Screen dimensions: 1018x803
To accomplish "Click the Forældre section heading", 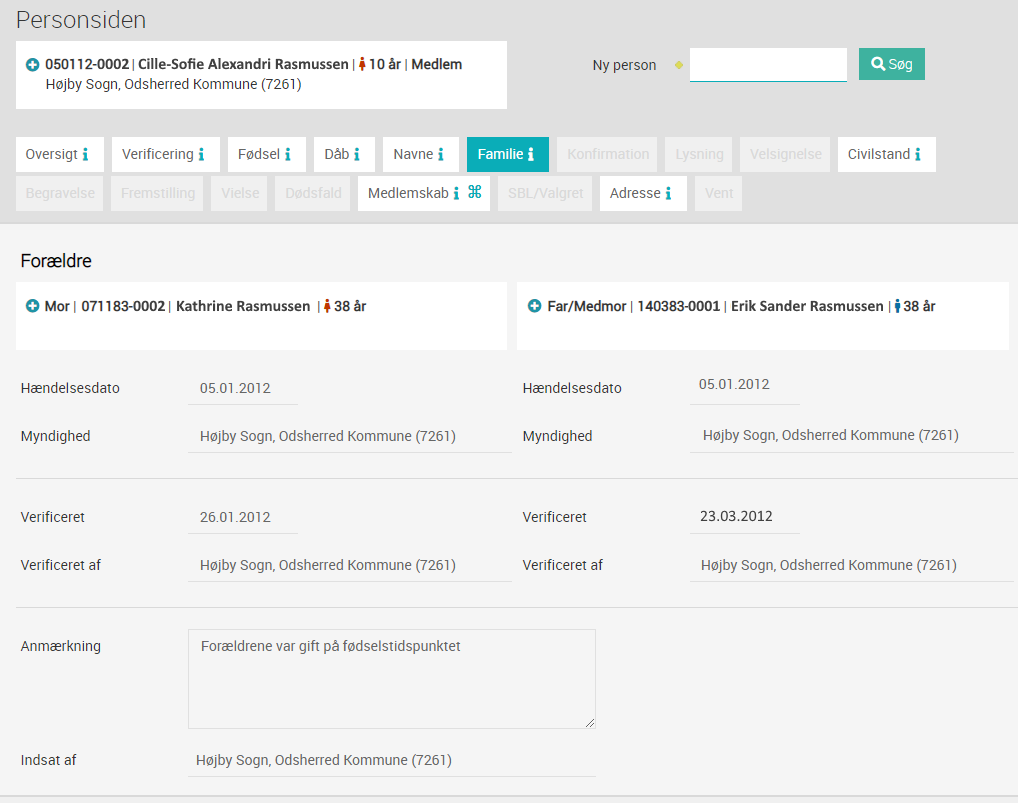I will click(x=56, y=261).
